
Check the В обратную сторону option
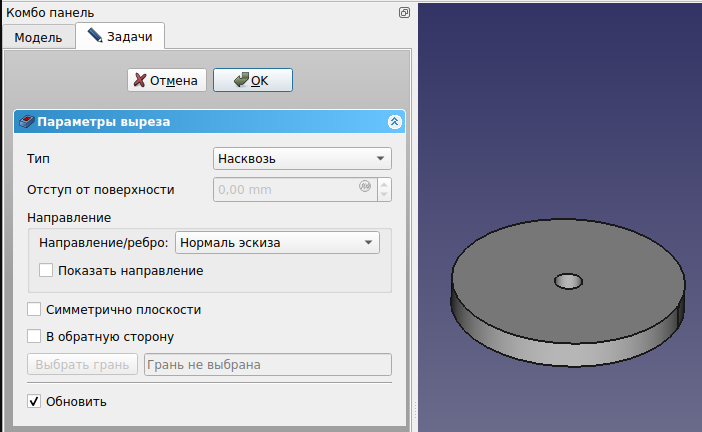34,336
